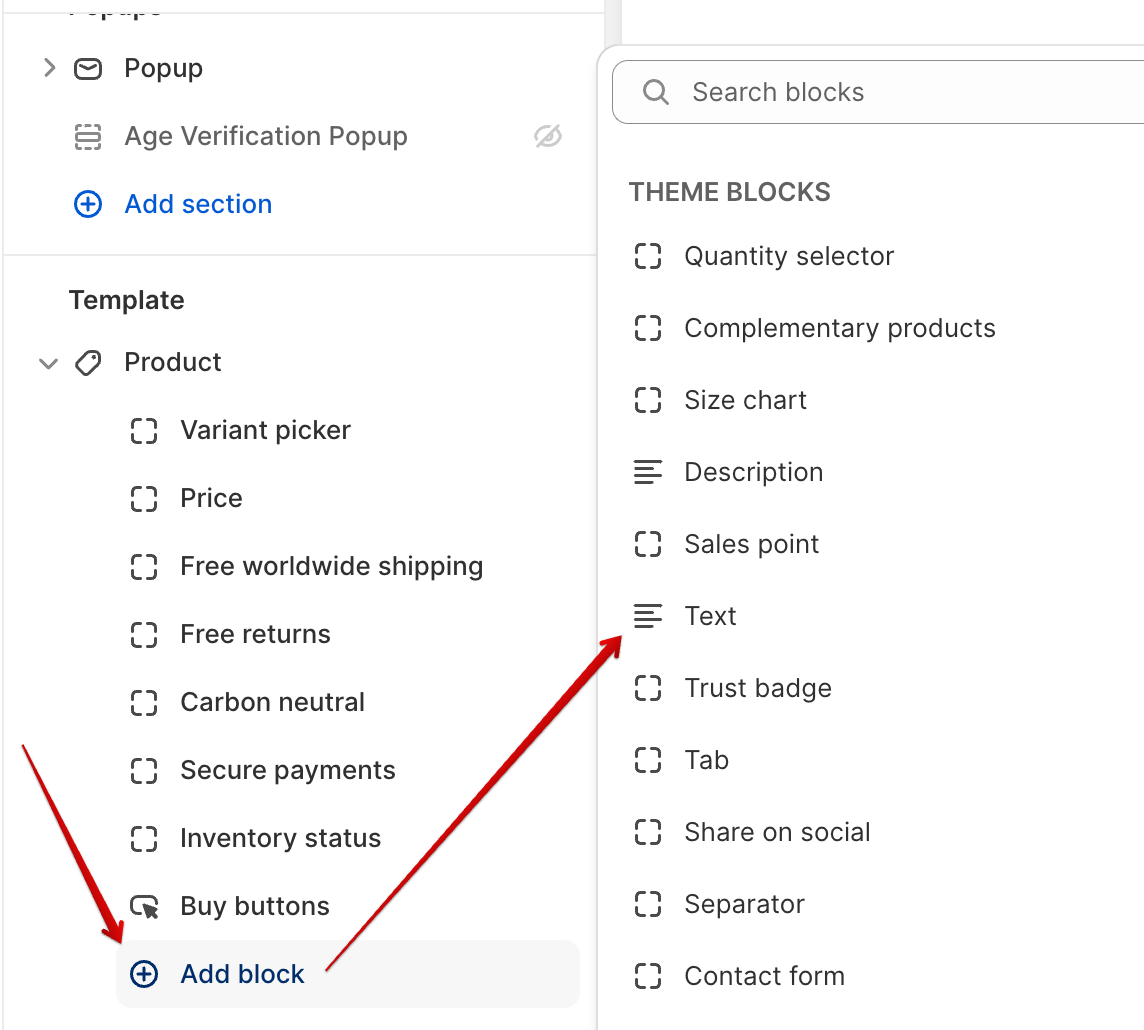Click the Buy buttons block icon
The width and height of the screenshot is (1144, 1030).
coord(145,907)
